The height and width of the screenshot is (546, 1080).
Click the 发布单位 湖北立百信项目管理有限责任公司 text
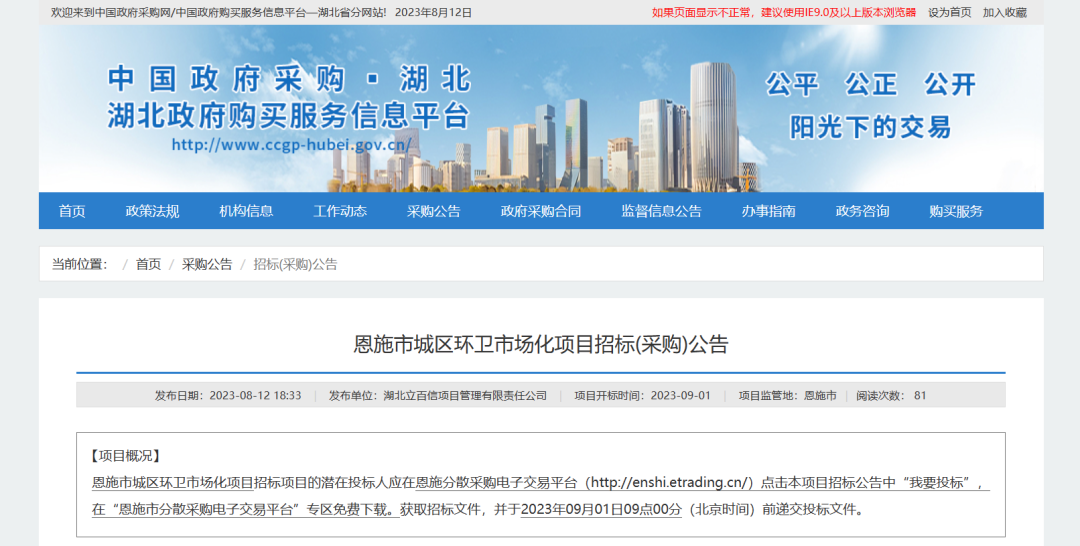point(437,396)
